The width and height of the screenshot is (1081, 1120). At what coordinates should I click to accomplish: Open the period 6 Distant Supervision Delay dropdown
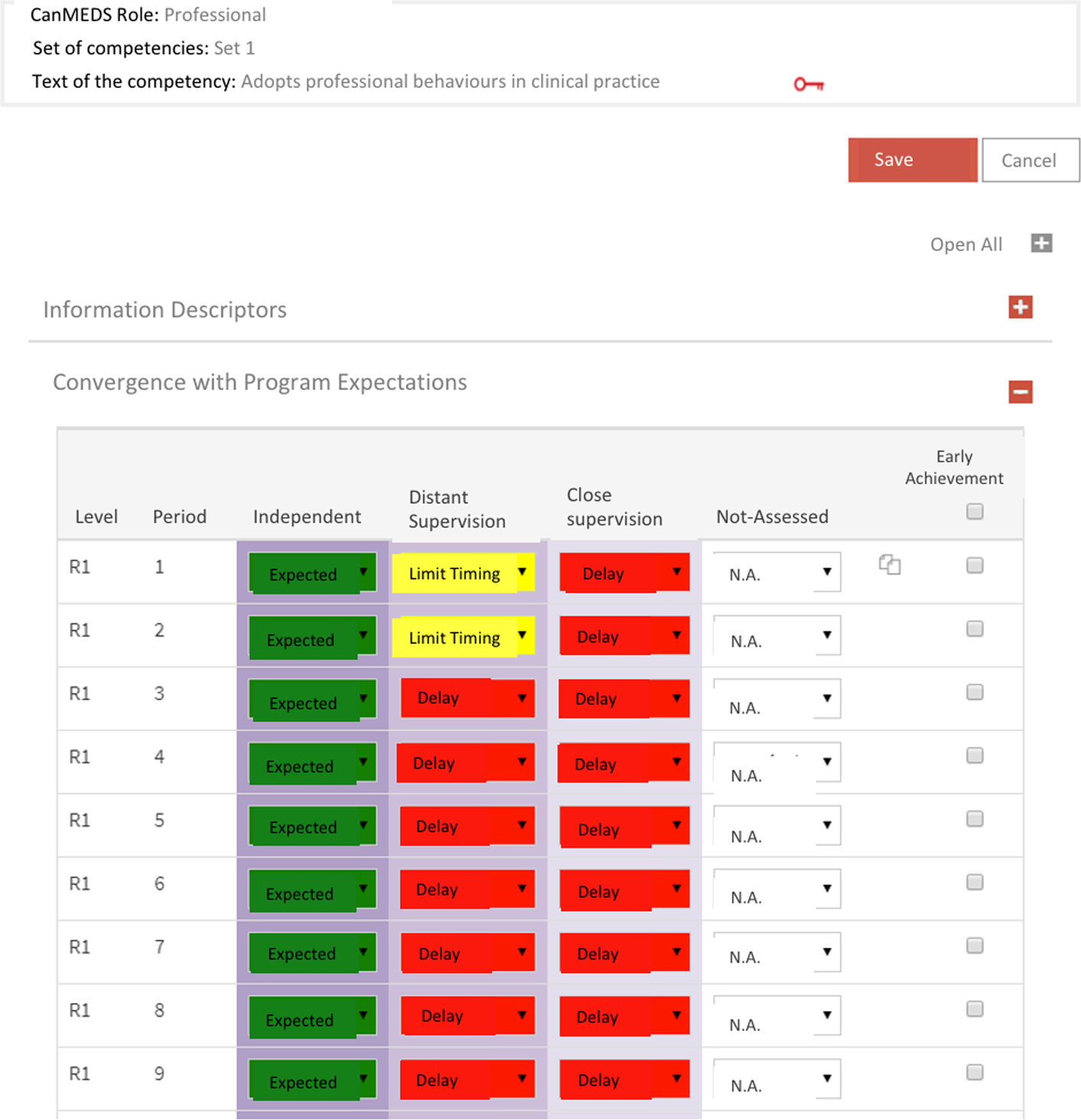click(467, 889)
